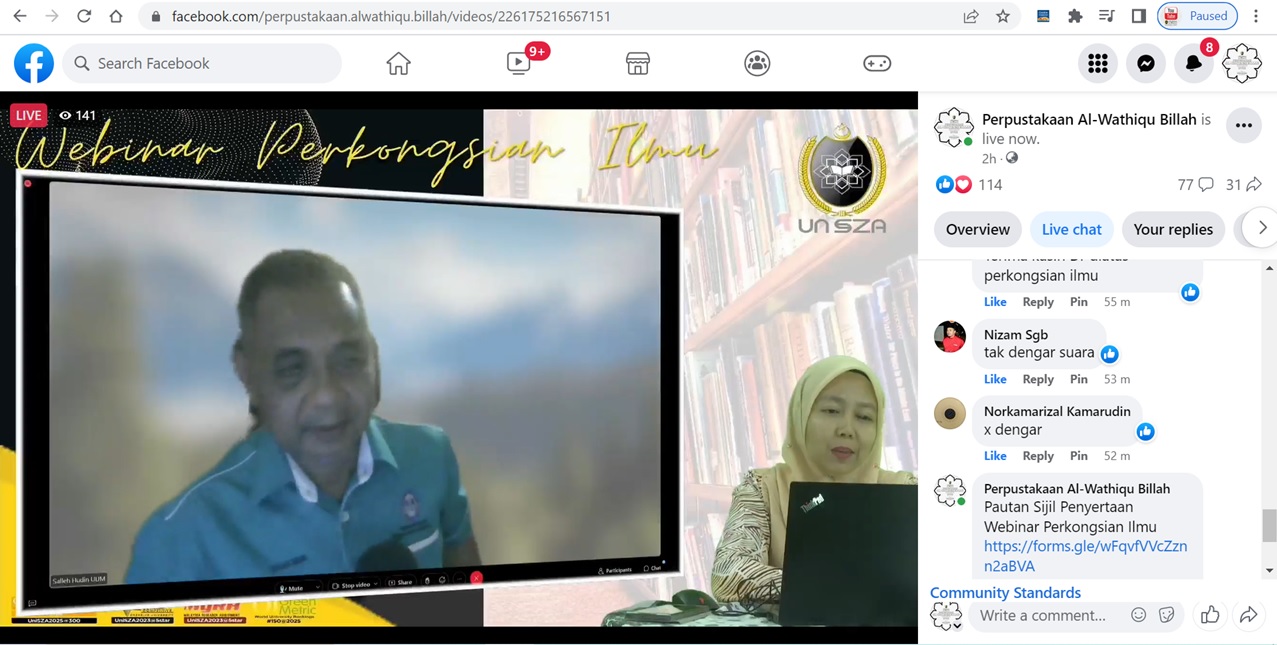The width and height of the screenshot is (1277, 645).
Task: Click the 141 viewers count
Action: [x=77, y=115]
